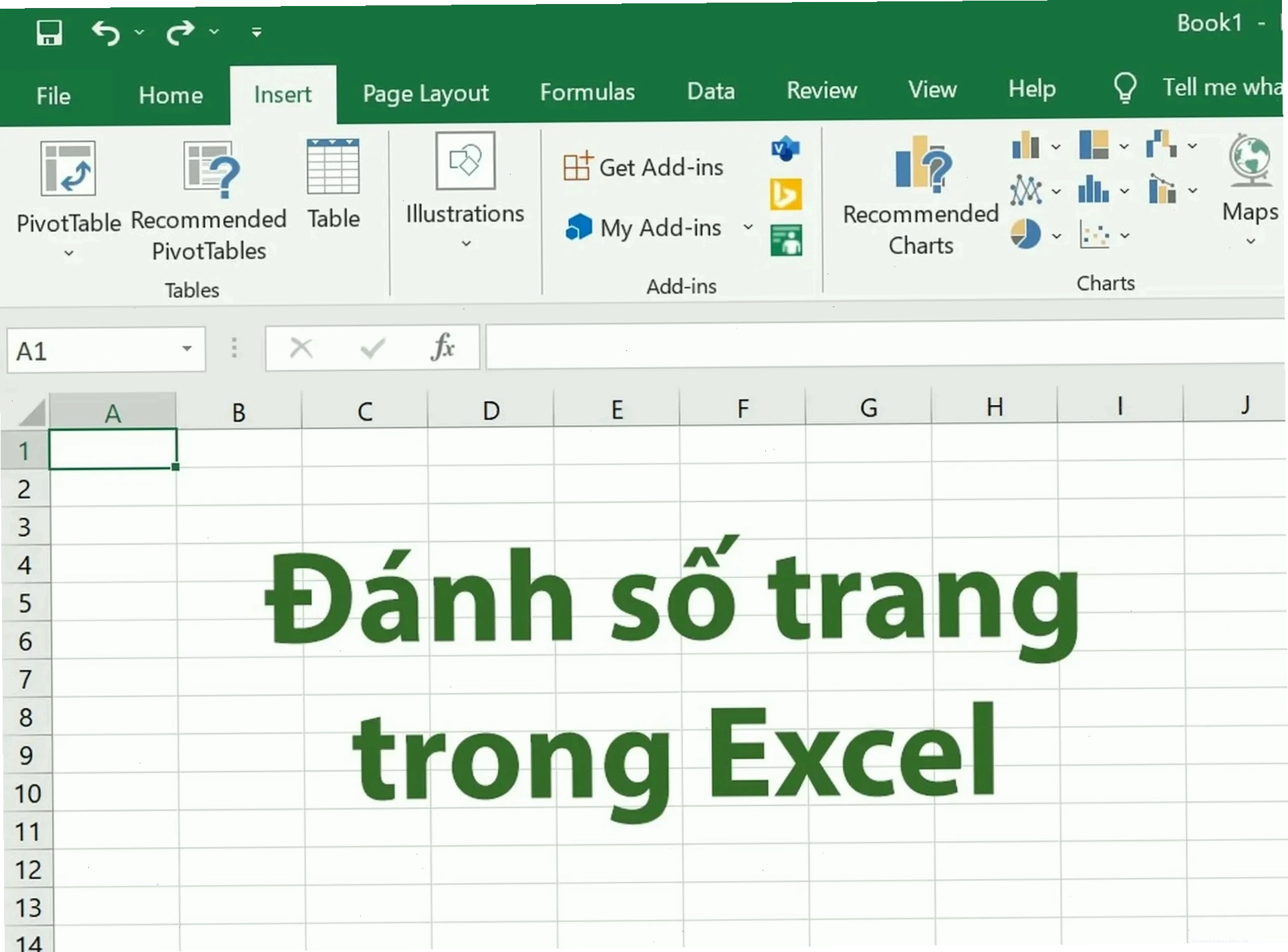Click the Maps globe icon
This screenshot has height=952, width=1288.
[1249, 160]
